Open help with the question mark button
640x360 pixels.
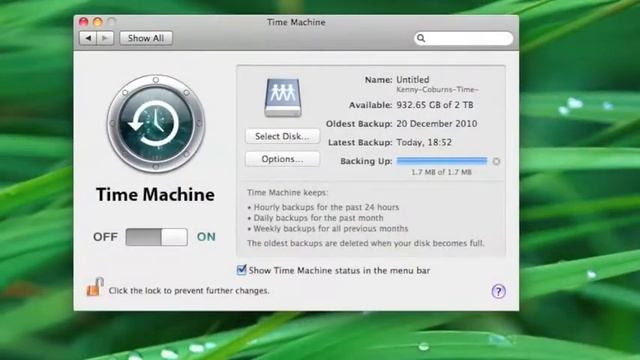tap(498, 291)
